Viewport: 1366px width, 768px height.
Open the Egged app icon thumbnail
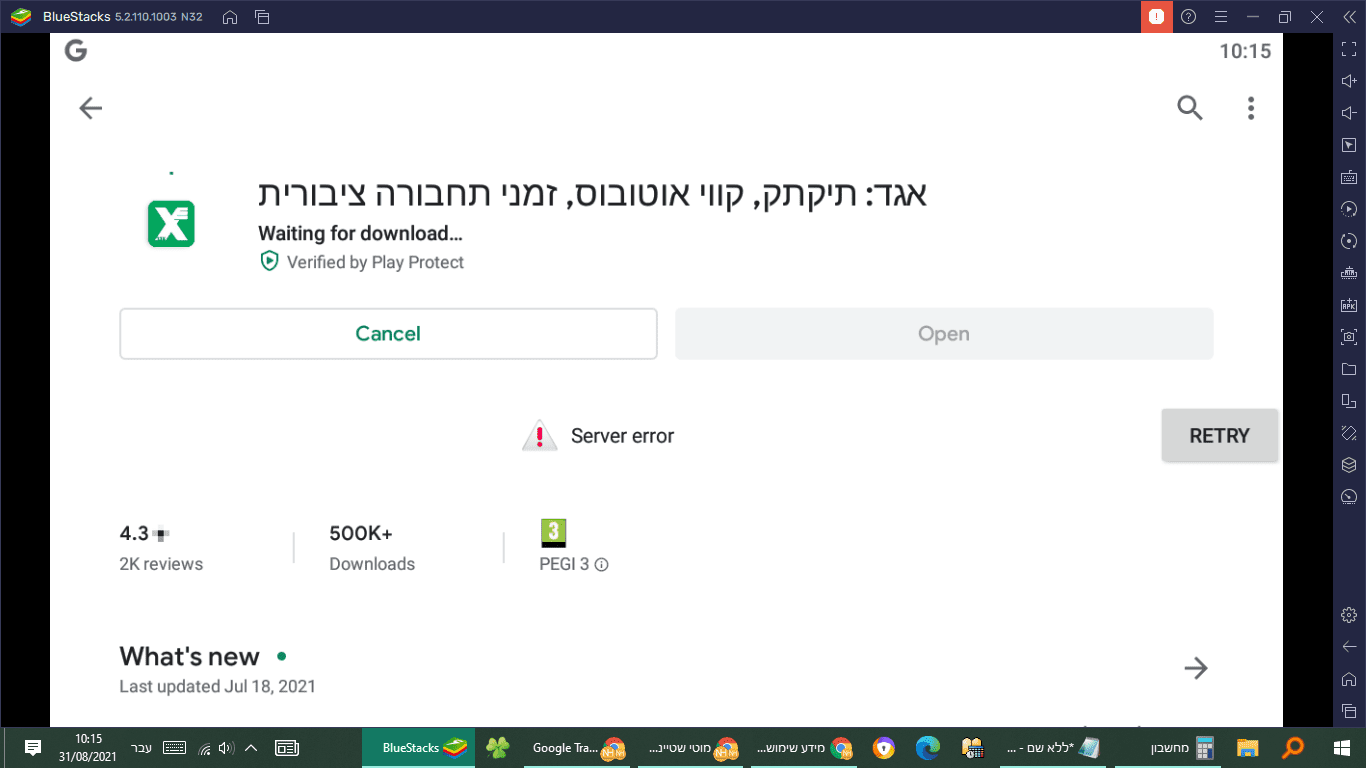pyautogui.click(x=170, y=222)
